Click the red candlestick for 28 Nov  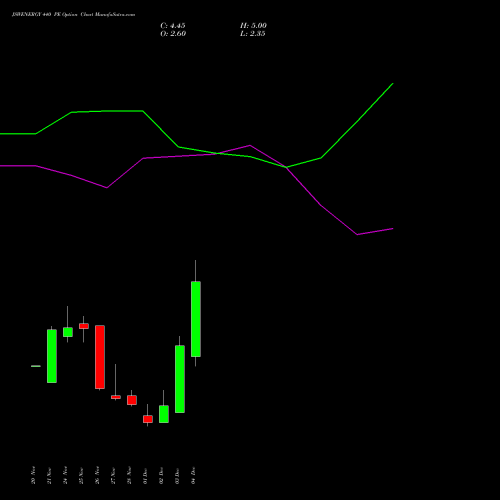[132, 400]
